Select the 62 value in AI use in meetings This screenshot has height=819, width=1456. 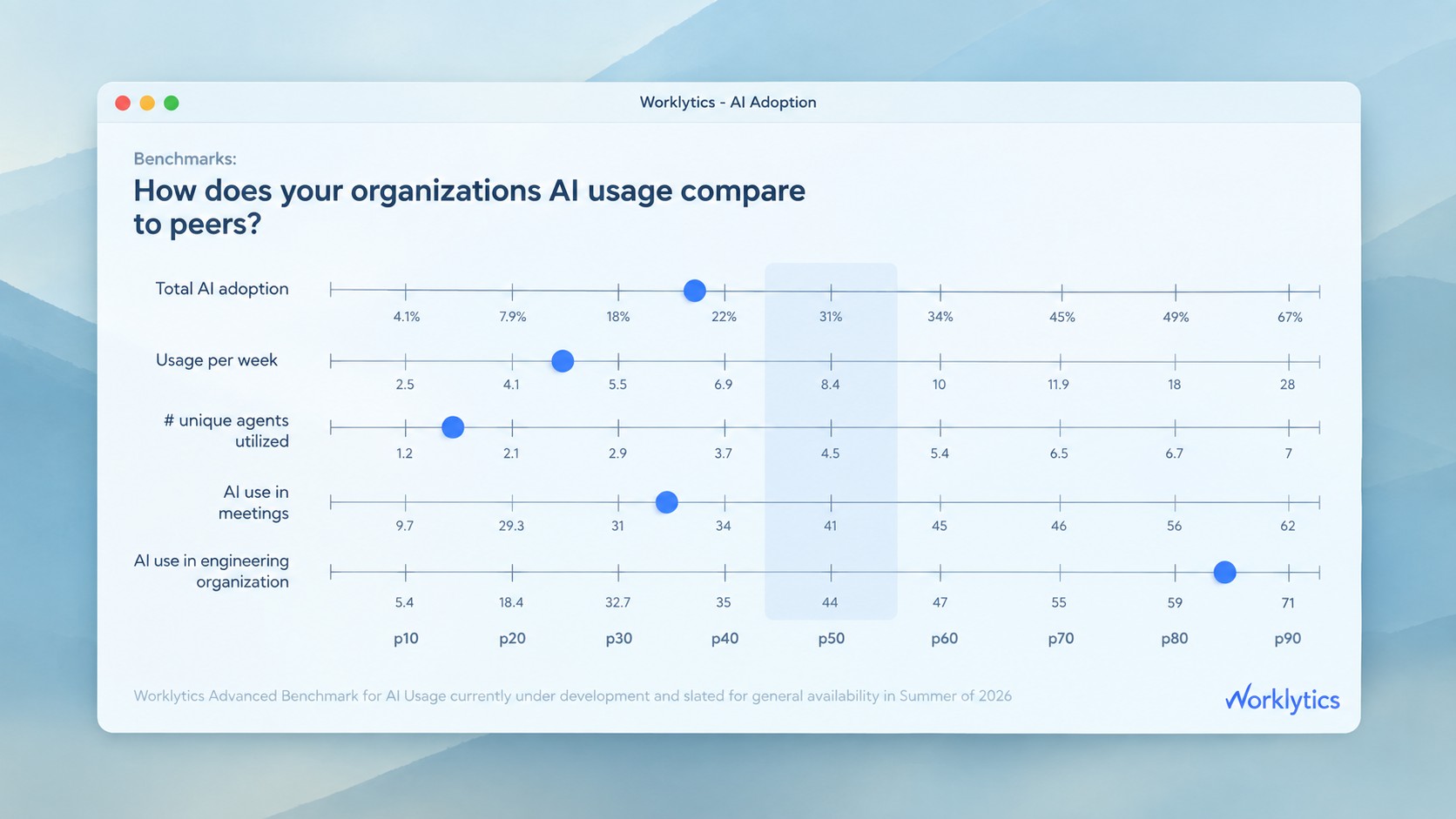1288,526
